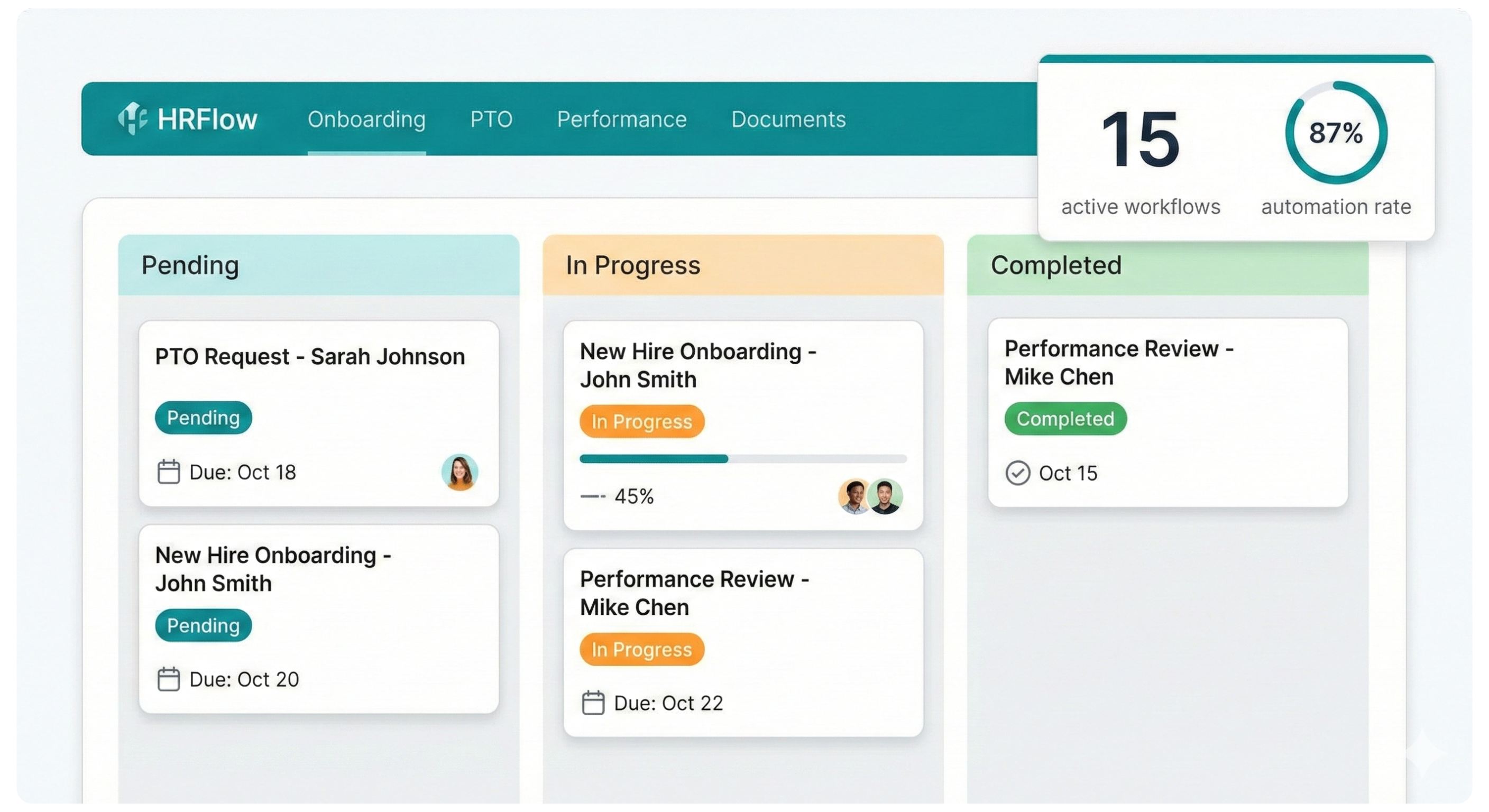Image resolution: width=1489 pixels, height=812 pixels.
Task: Open Sarah Johnson's avatar photo
Action: 459,473
